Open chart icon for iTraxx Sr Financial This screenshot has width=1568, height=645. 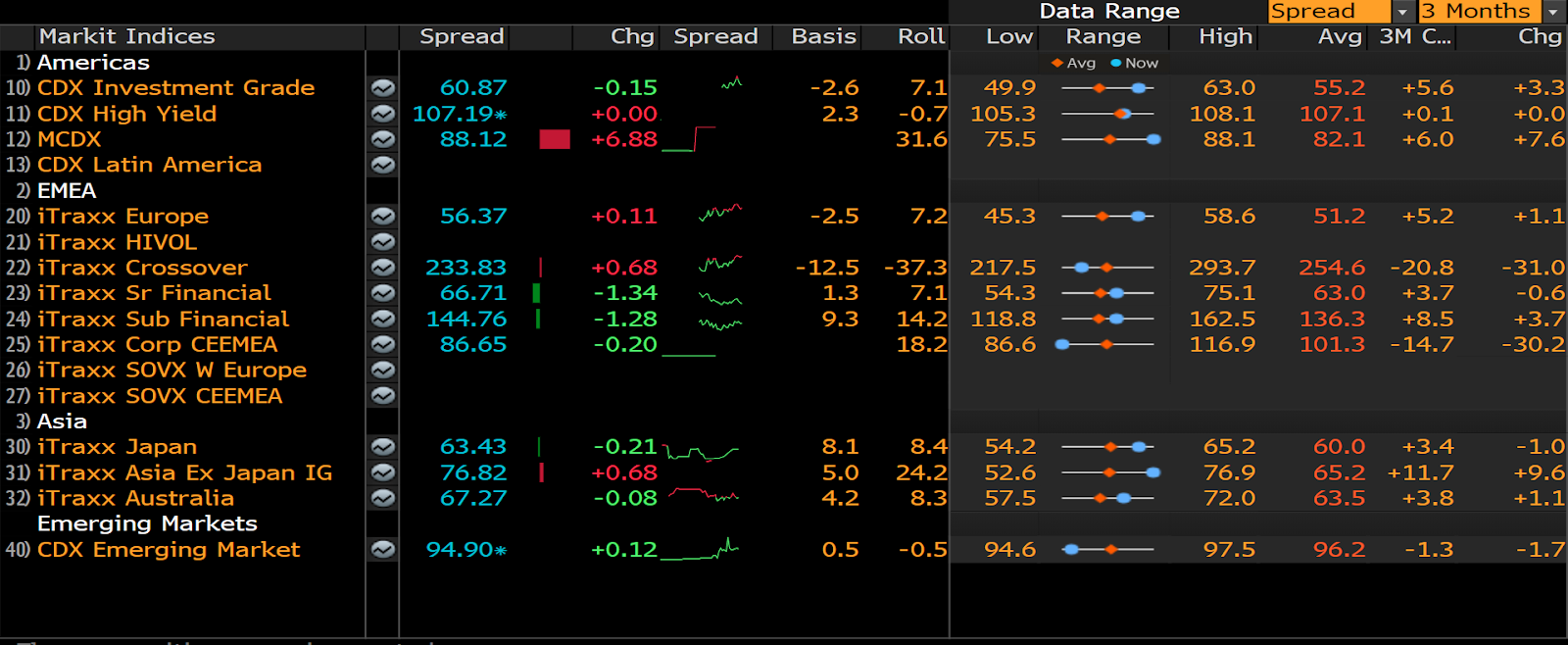click(383, 293)
